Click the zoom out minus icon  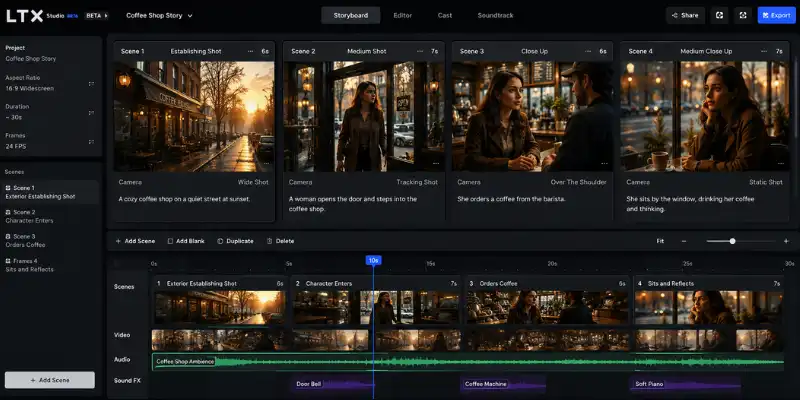point(684,241)
